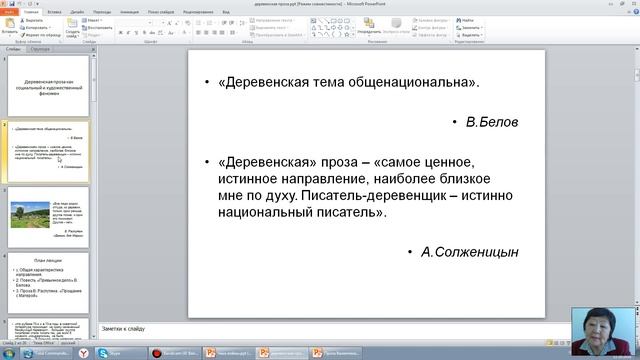Image resolution: width=640 pixels, height=360 pixels.
Task: Insert a text box shape from gallery
Action: (313, 21)
